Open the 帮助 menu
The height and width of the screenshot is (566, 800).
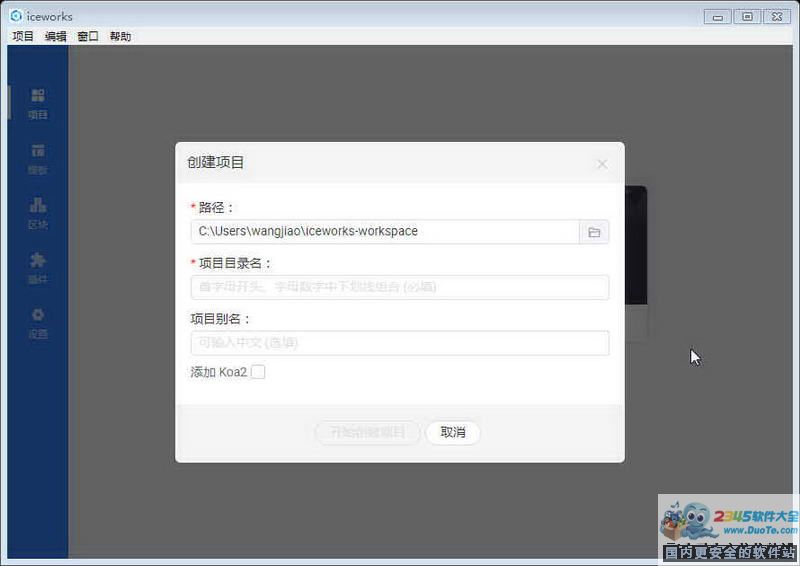(x=120, y=37)
